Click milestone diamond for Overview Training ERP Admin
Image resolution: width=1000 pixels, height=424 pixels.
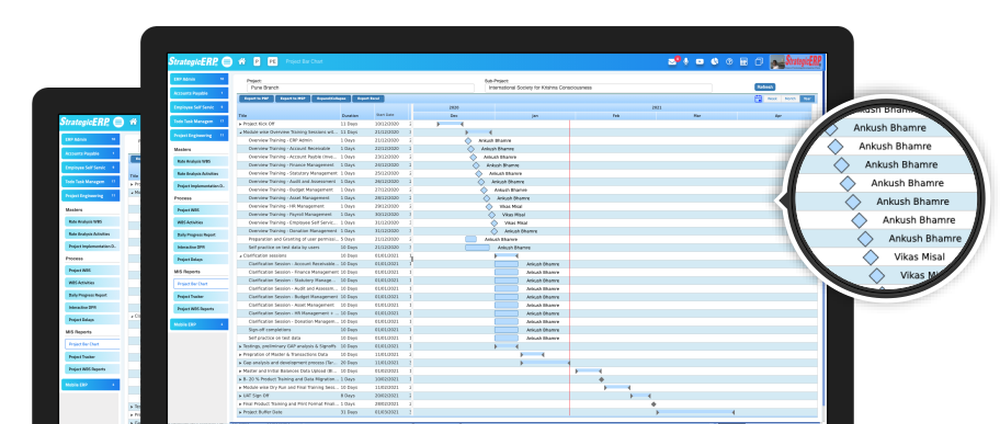click(468, 140)
